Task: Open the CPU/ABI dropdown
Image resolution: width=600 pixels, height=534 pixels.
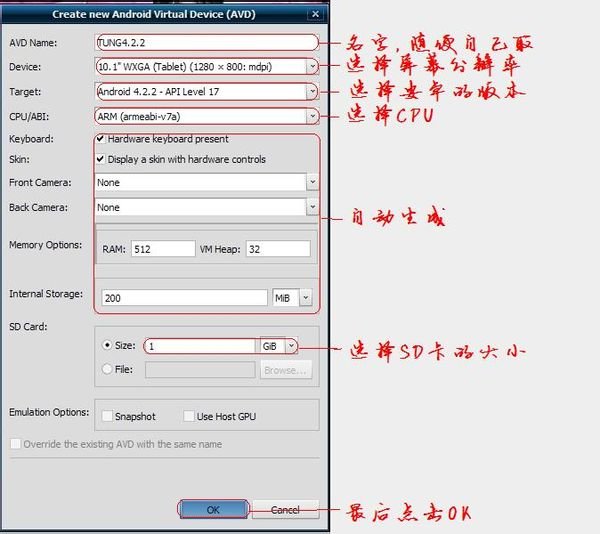Action: point(312,116)
